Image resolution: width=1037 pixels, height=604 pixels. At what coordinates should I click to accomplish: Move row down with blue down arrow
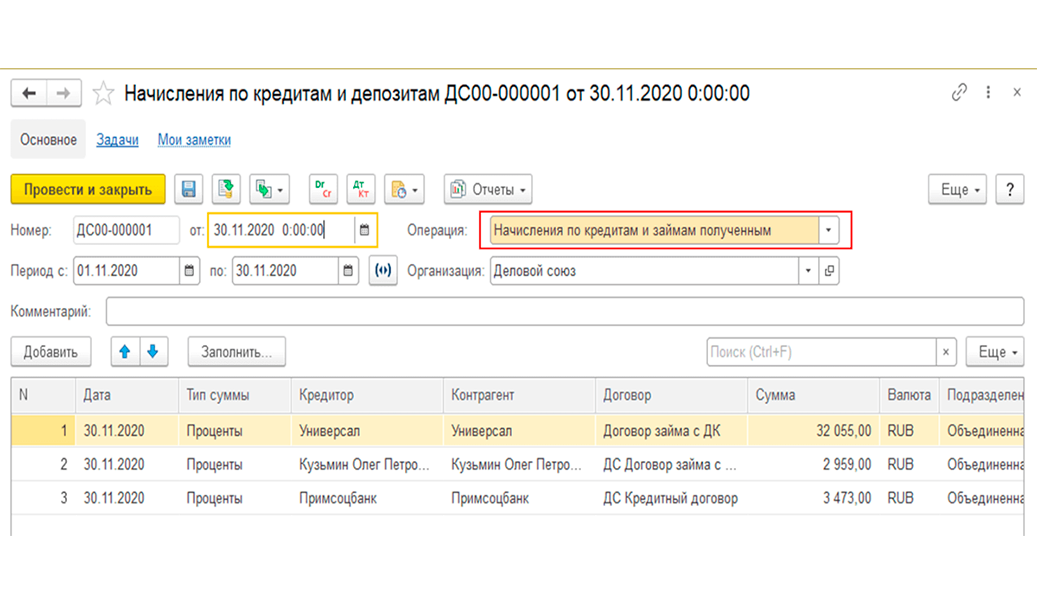(x=153, y=352)
